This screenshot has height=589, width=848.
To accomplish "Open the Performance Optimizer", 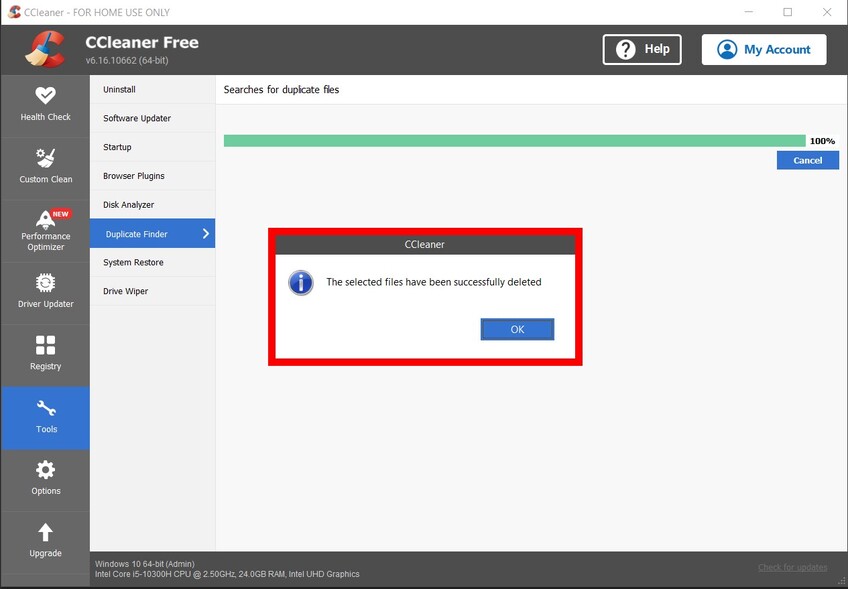I will (45, 229).
